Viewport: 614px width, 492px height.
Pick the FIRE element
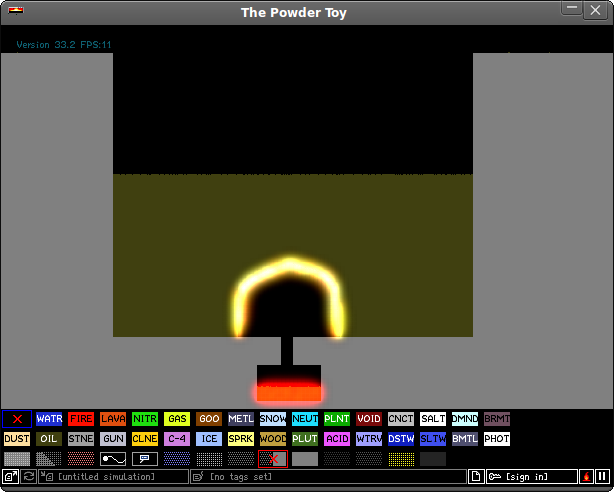pyautogui.click(x=81, y=419)
